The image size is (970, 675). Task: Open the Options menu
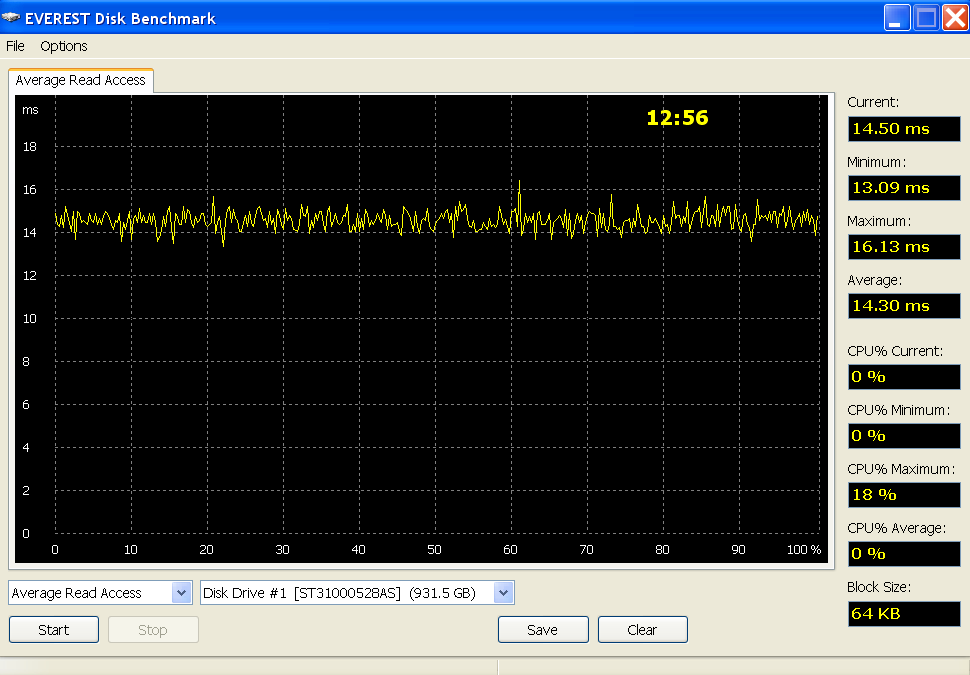click(x=64, y=46)
